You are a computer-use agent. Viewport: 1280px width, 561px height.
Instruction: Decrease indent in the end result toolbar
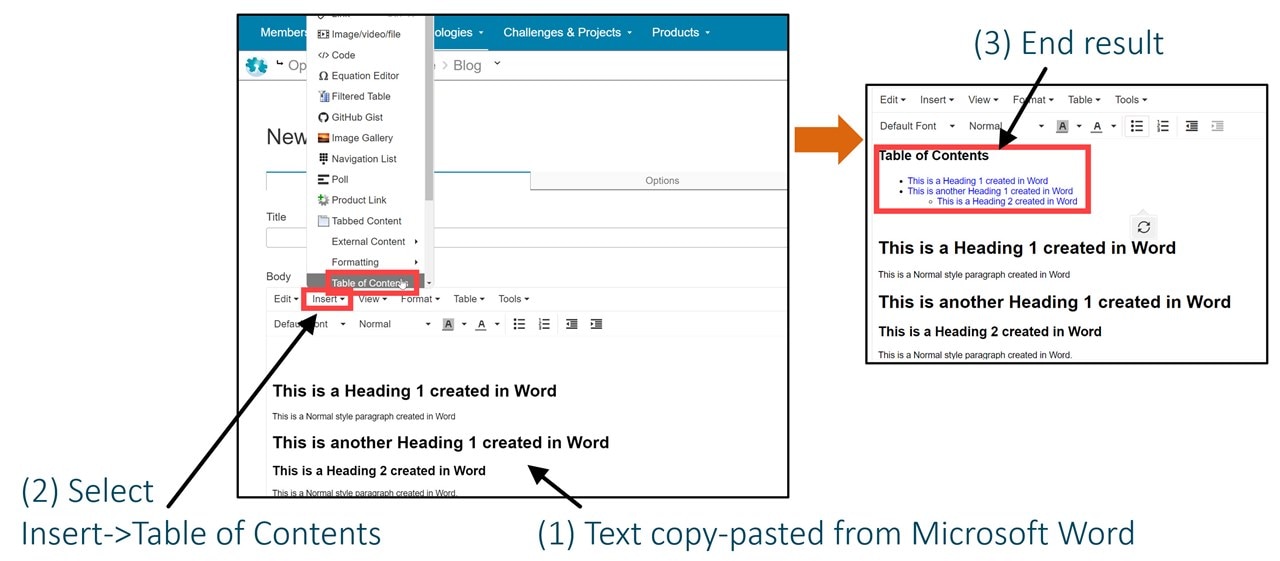pyautogui.click(x=1192, y=126)
